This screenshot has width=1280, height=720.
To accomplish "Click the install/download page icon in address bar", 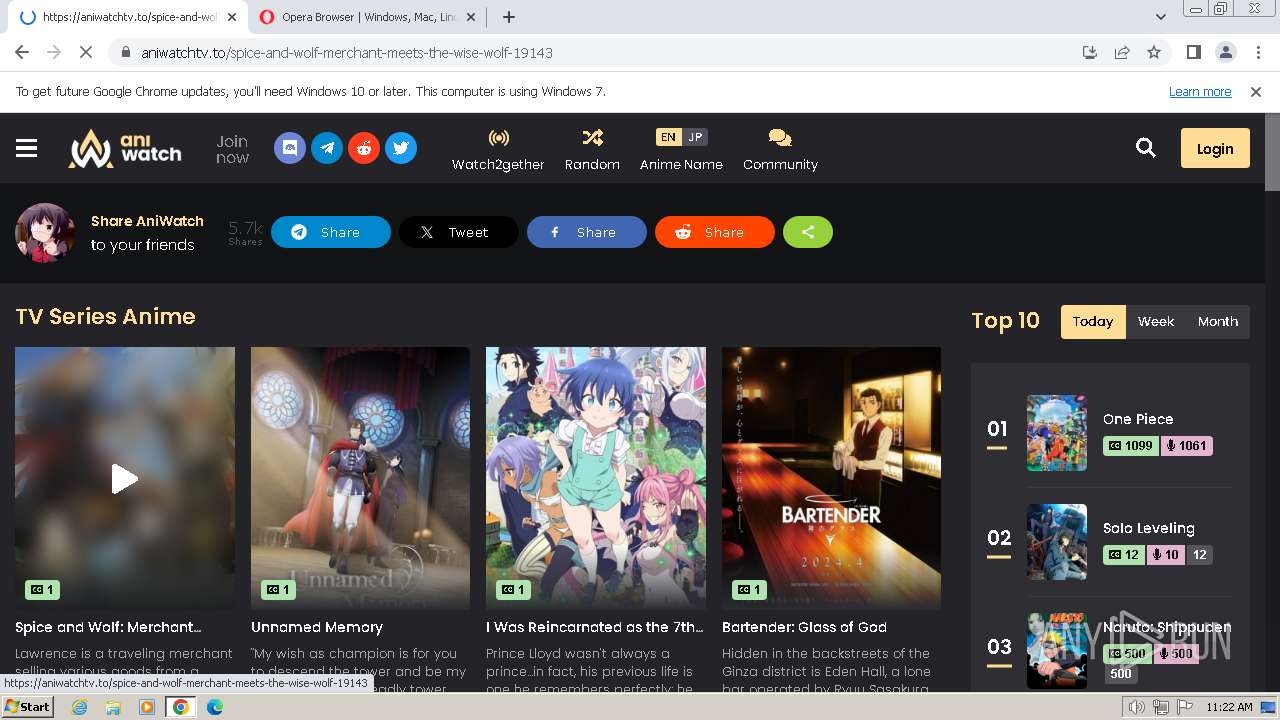I will [x=1090, y=52].
